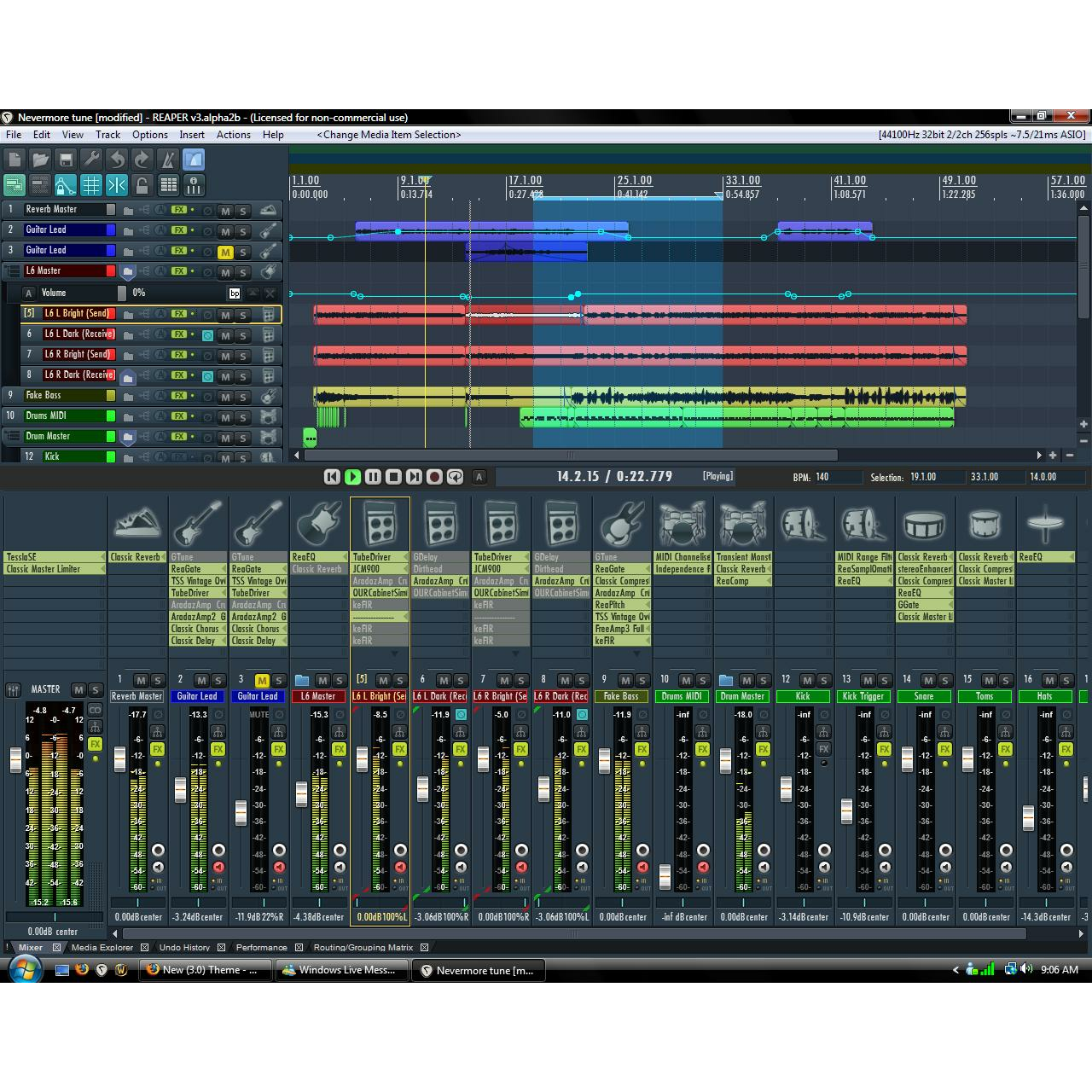Click the mixer info toolbar icon
Screen dimensions: 1092x1092
tap(194, 185)
